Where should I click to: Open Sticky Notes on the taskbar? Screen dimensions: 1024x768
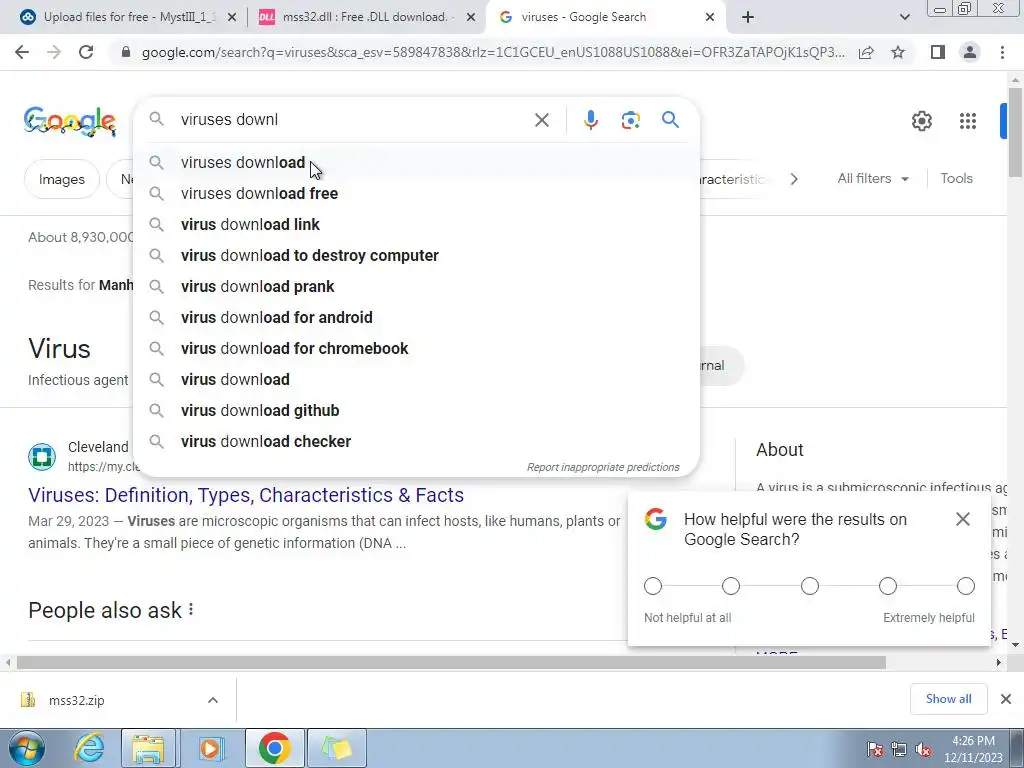337,748
